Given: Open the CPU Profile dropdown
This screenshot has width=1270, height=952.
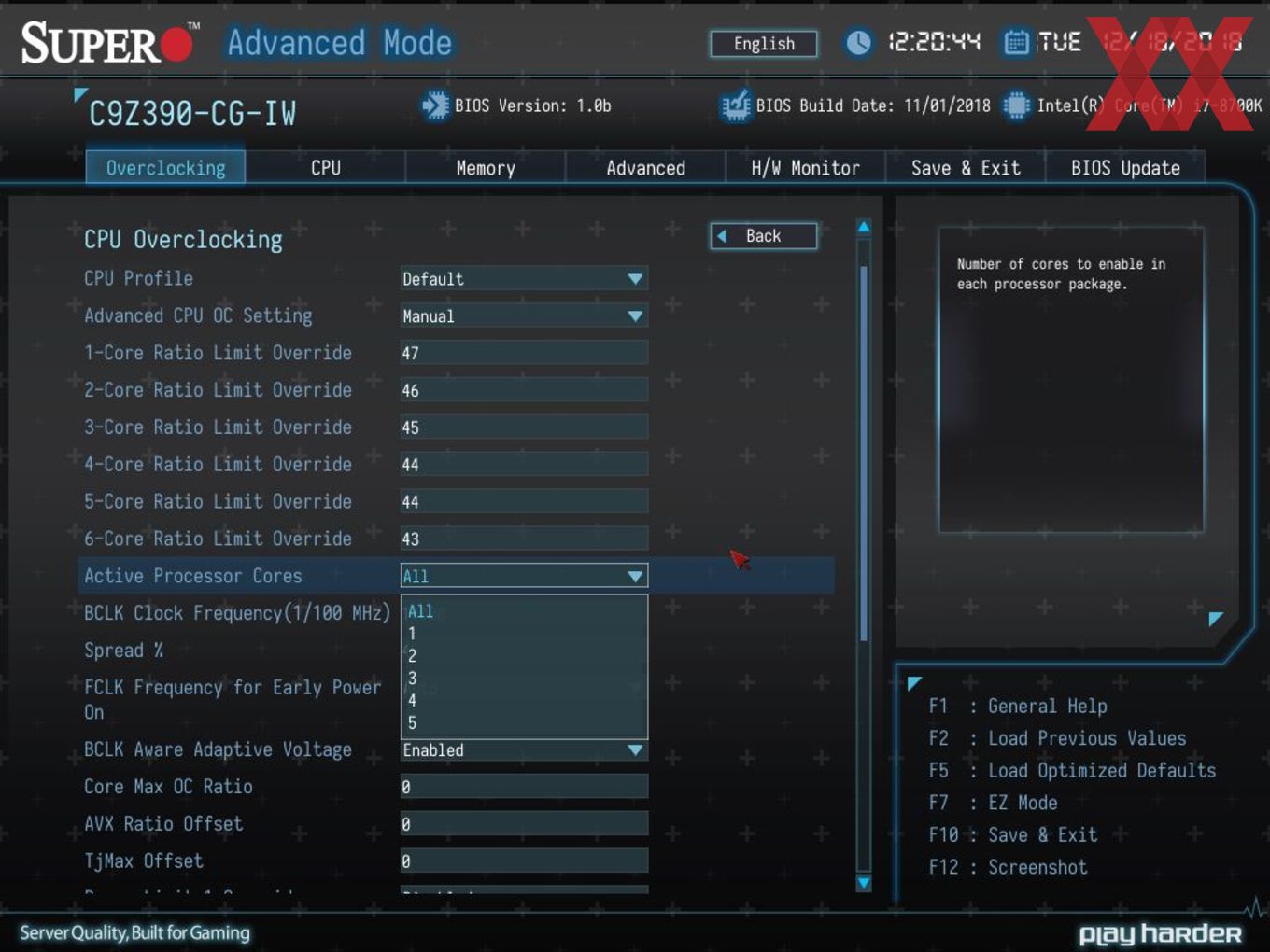Looking at the screenshot, I should point(524,278).
